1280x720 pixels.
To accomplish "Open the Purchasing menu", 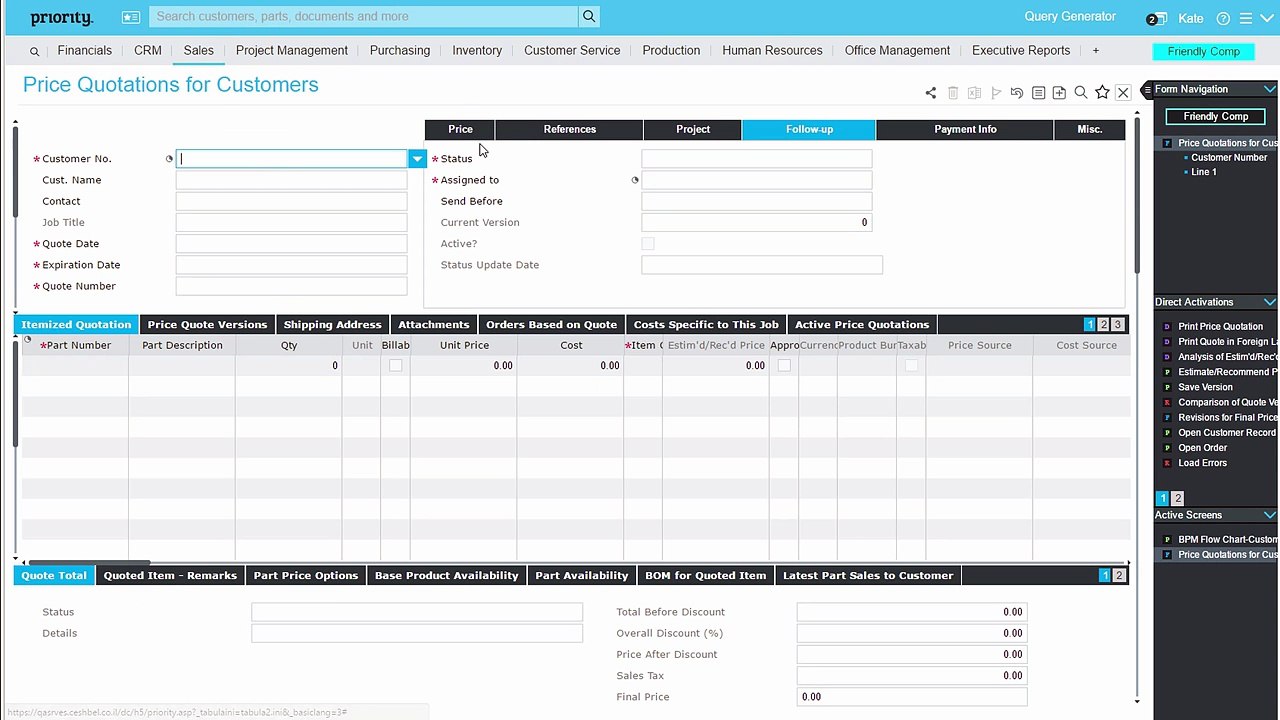I will pos(400,50).
